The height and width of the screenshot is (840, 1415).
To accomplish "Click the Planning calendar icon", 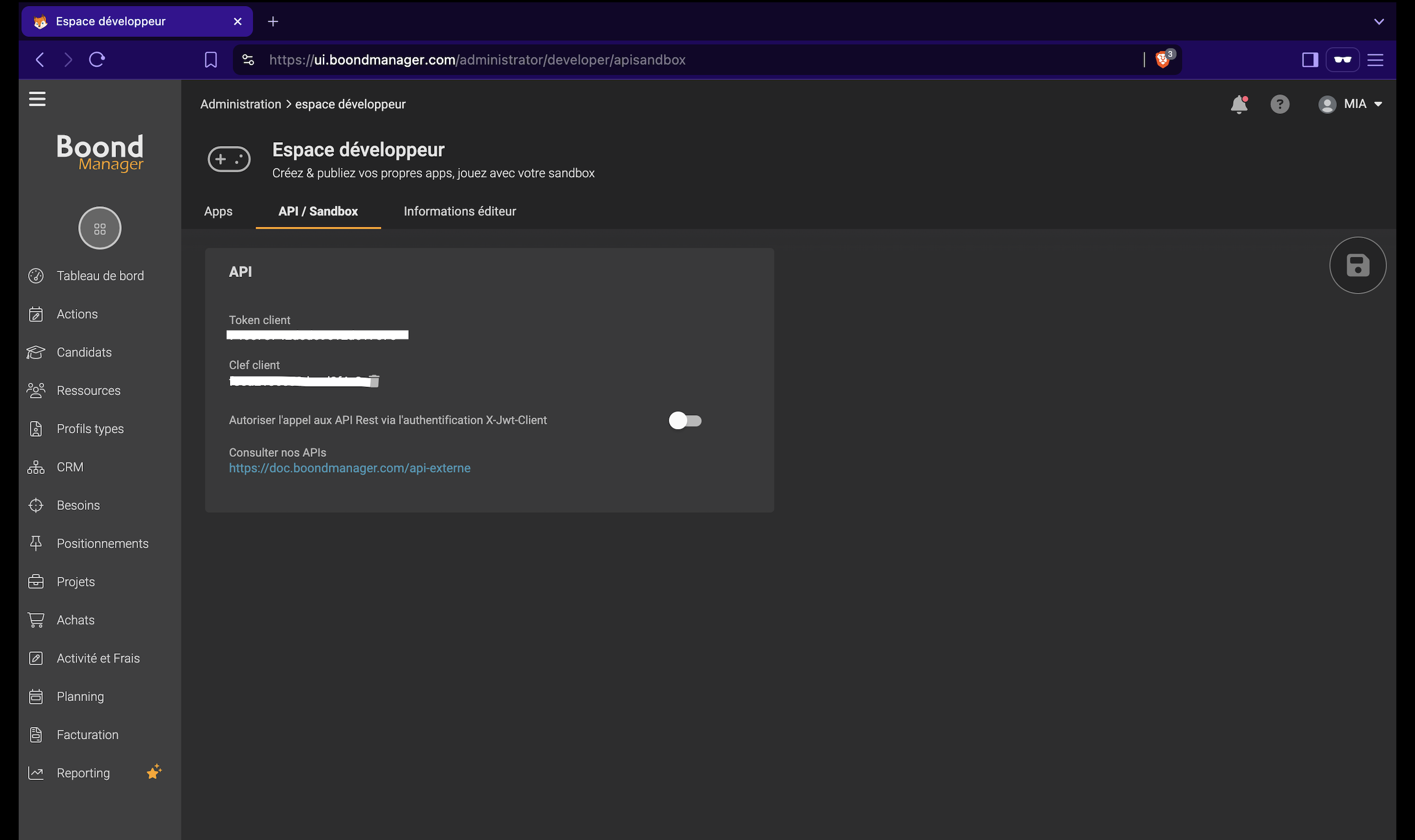I will pos(36,696).
